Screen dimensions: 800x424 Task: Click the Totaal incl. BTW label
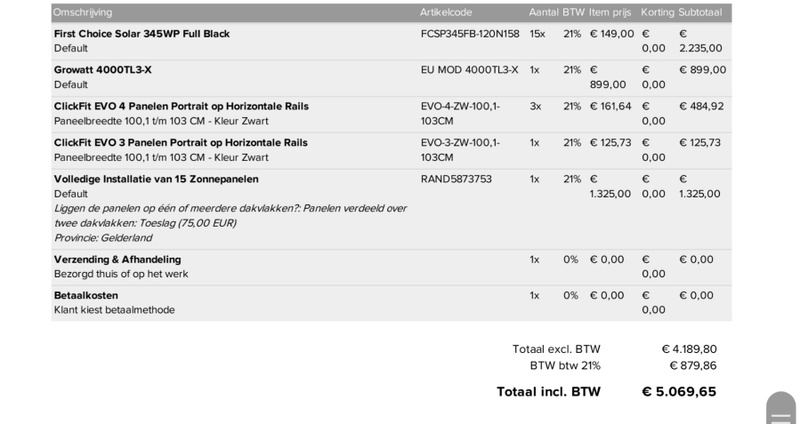[548, 391]
